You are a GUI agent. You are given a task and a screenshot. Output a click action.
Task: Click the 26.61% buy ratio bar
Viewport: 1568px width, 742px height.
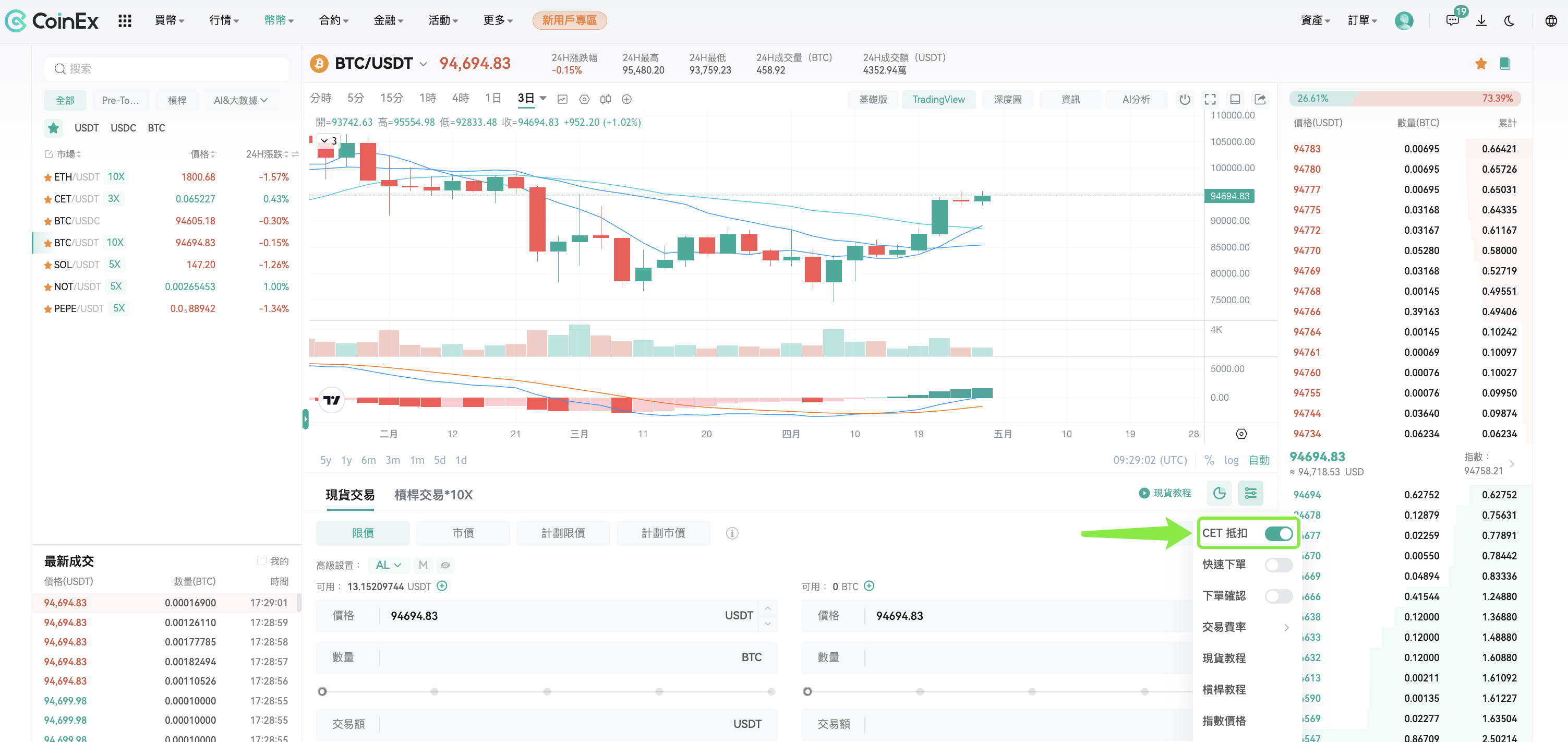point(1322,99)
